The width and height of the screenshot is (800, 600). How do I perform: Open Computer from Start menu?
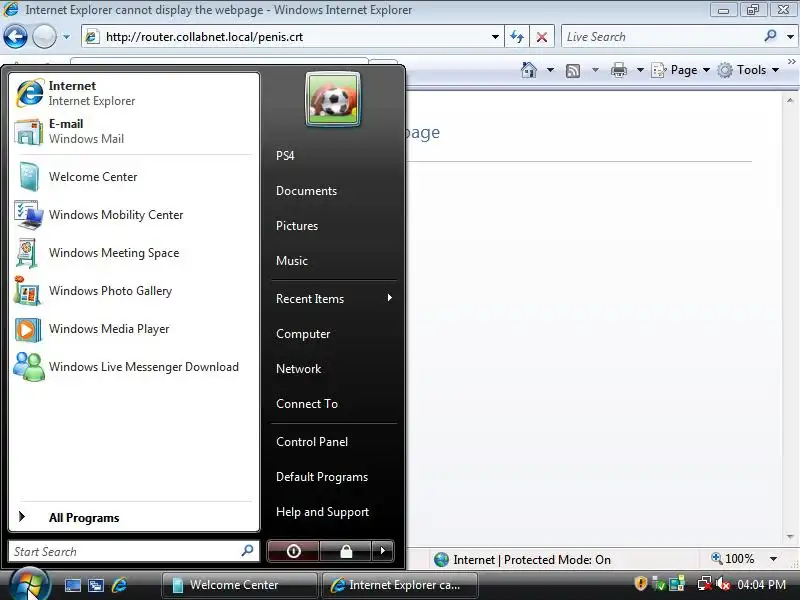point(334,334)
